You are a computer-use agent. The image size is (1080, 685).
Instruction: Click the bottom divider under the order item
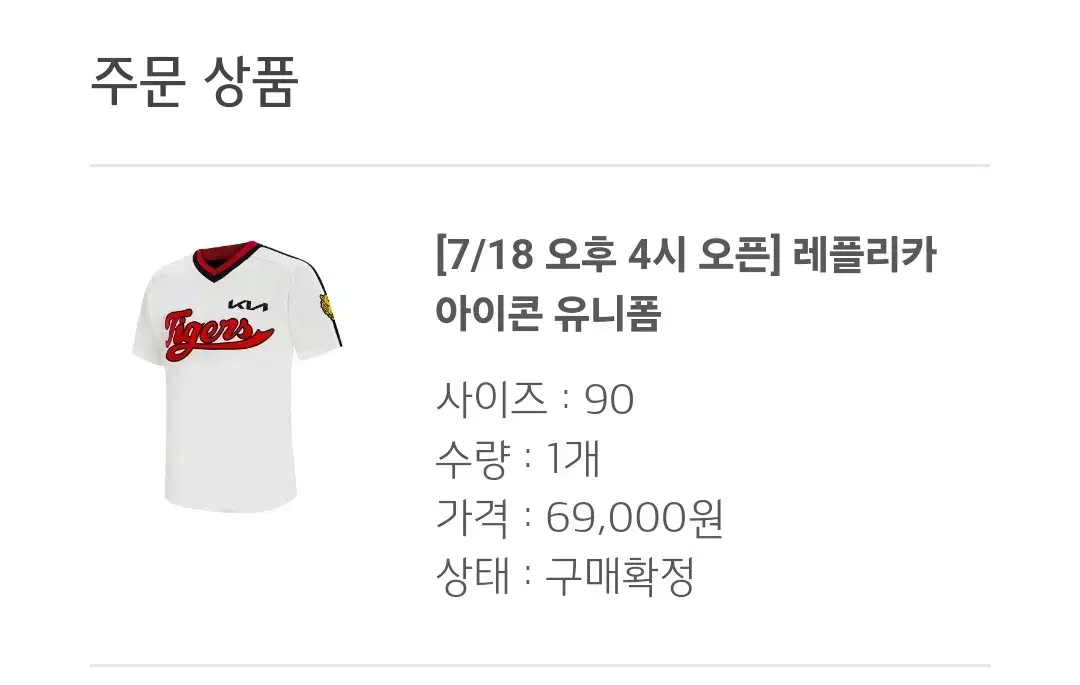pos(539,666)
